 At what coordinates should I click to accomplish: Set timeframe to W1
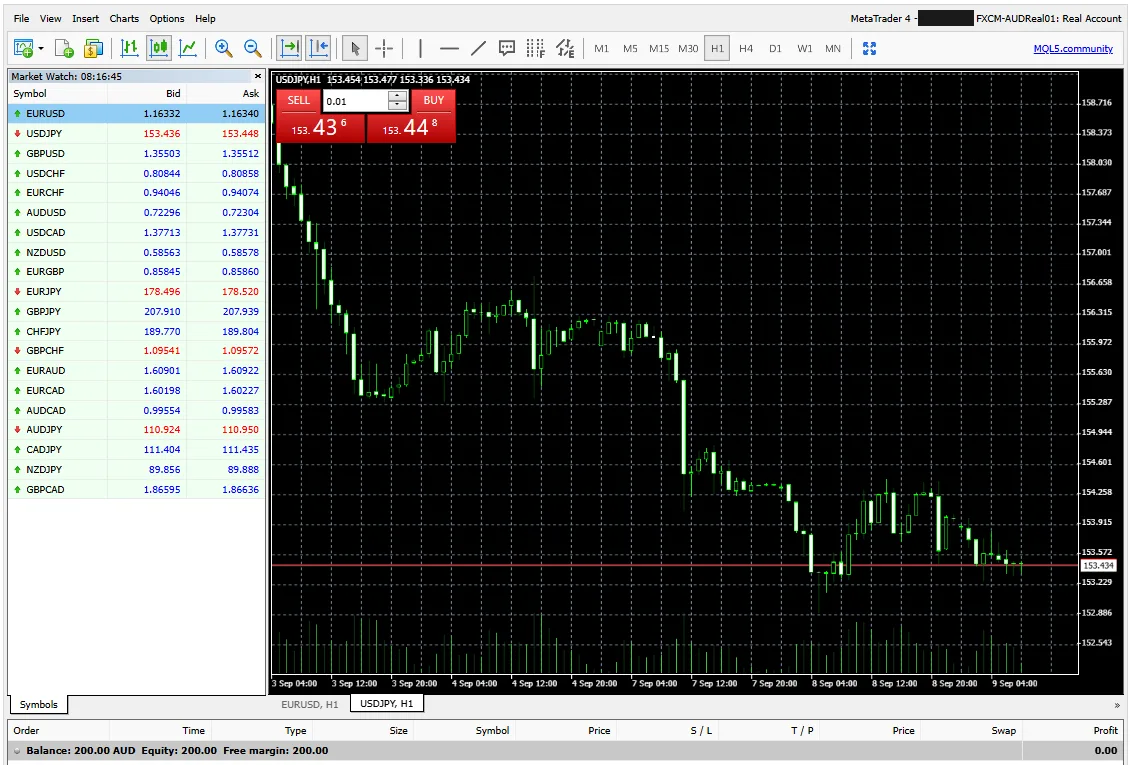(x=804, y=48)
